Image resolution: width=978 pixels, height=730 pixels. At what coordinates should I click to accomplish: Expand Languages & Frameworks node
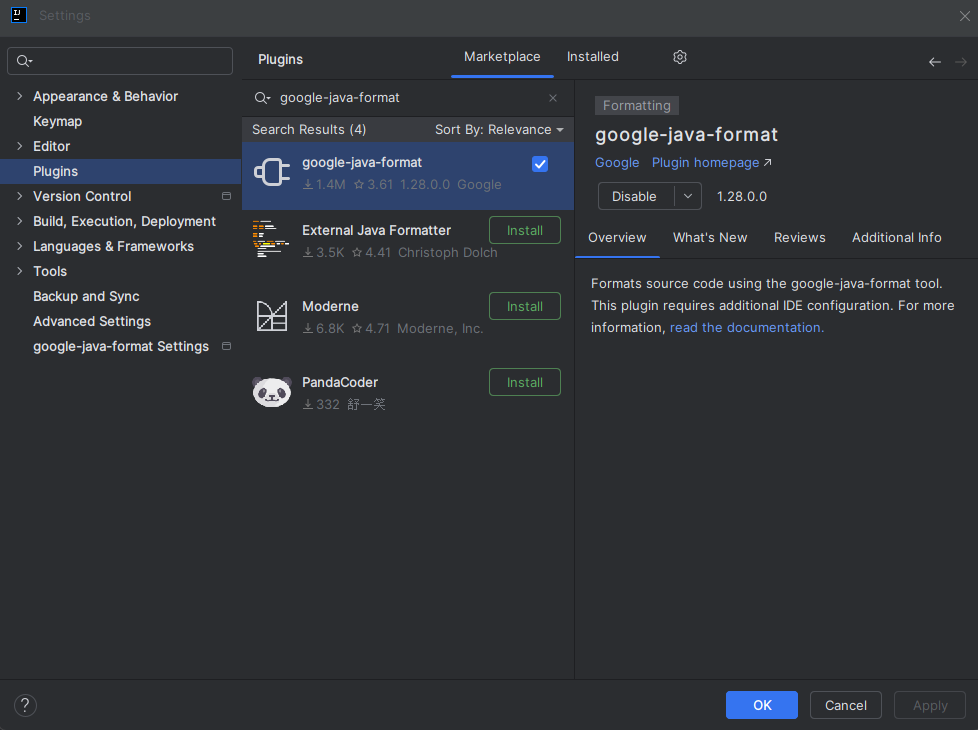tap(19, 246)
